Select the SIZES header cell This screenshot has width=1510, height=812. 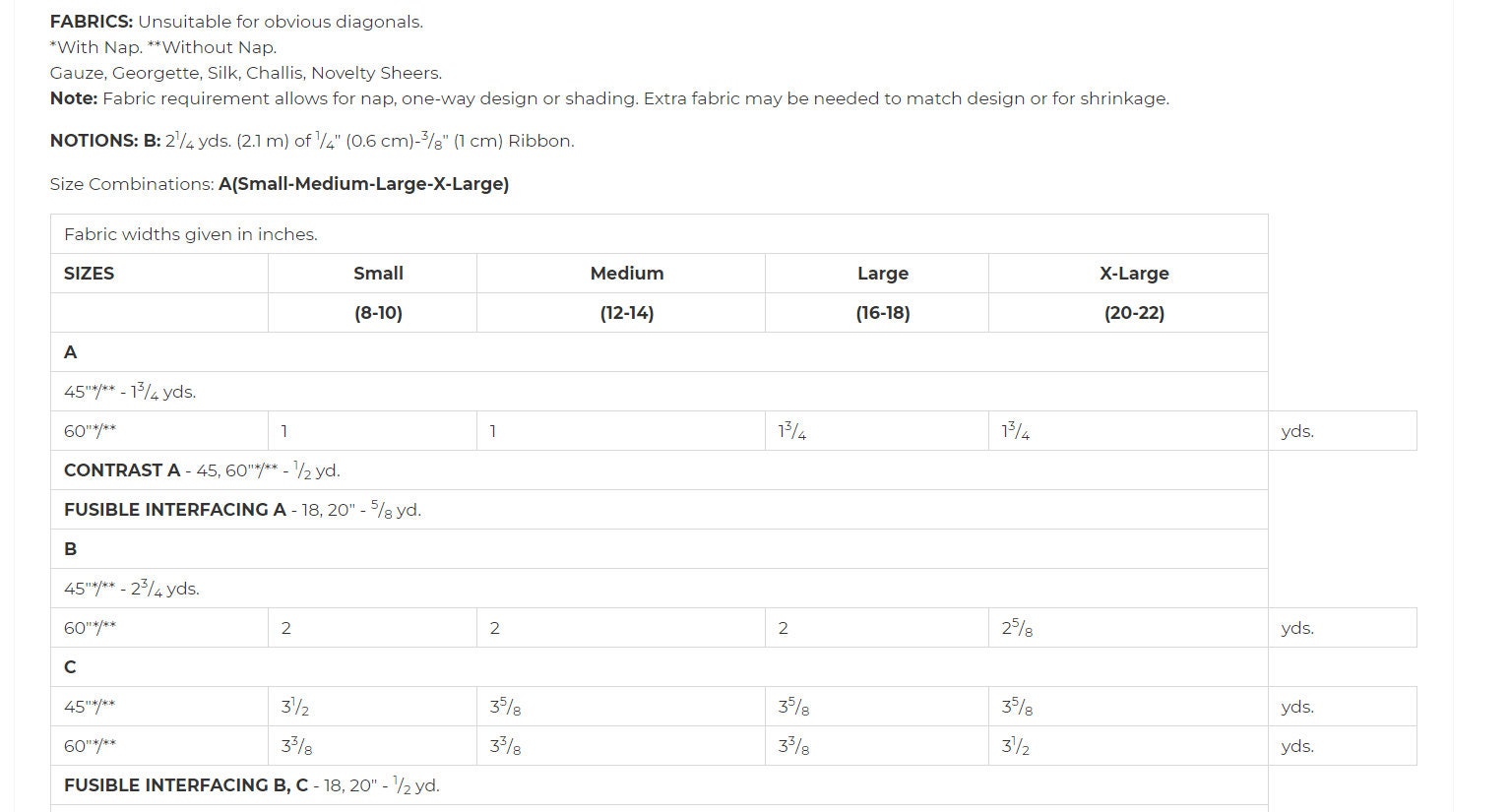[x=159, y=274]
